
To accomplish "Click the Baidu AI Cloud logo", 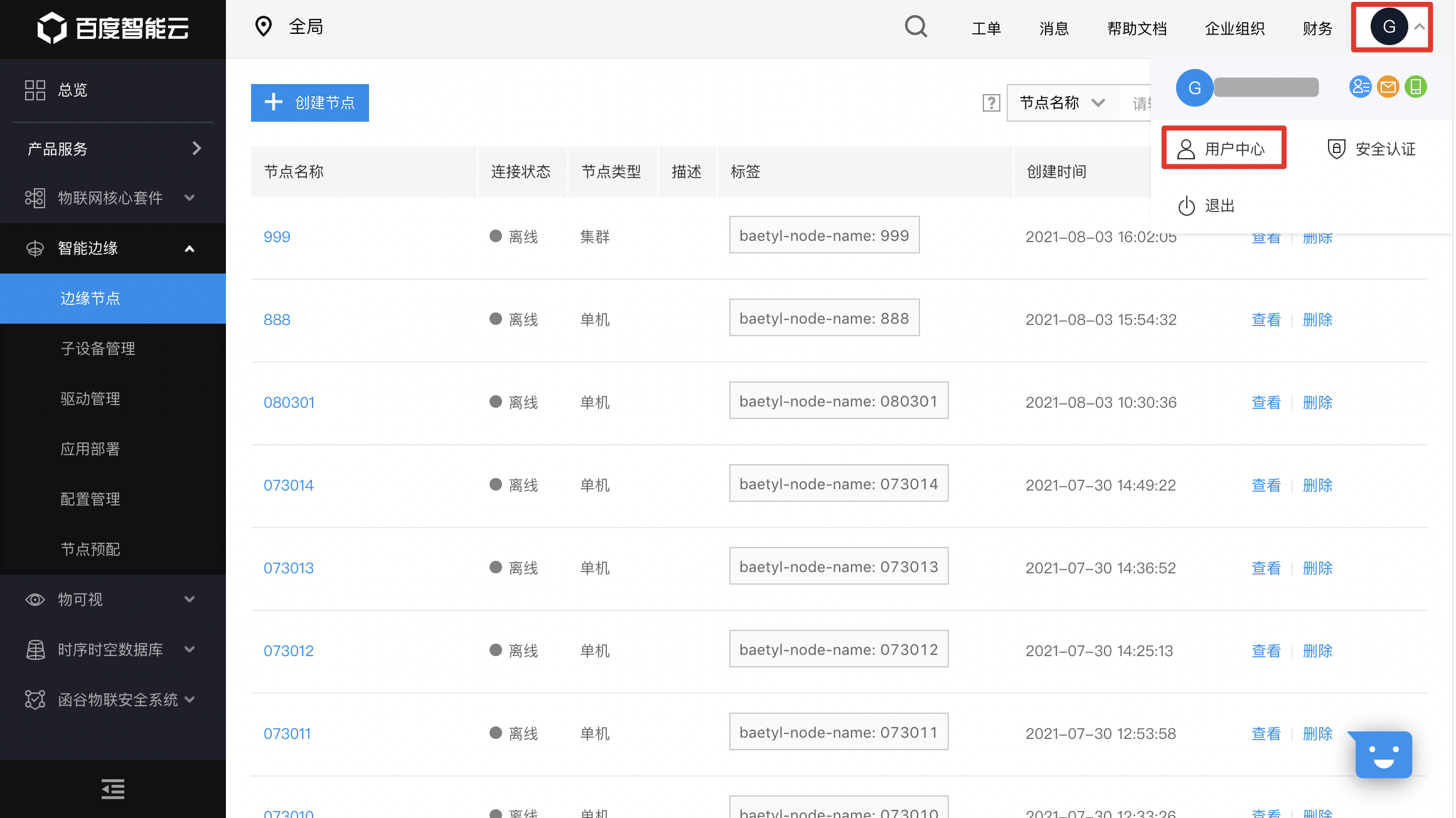I will (x=113, y=28).
